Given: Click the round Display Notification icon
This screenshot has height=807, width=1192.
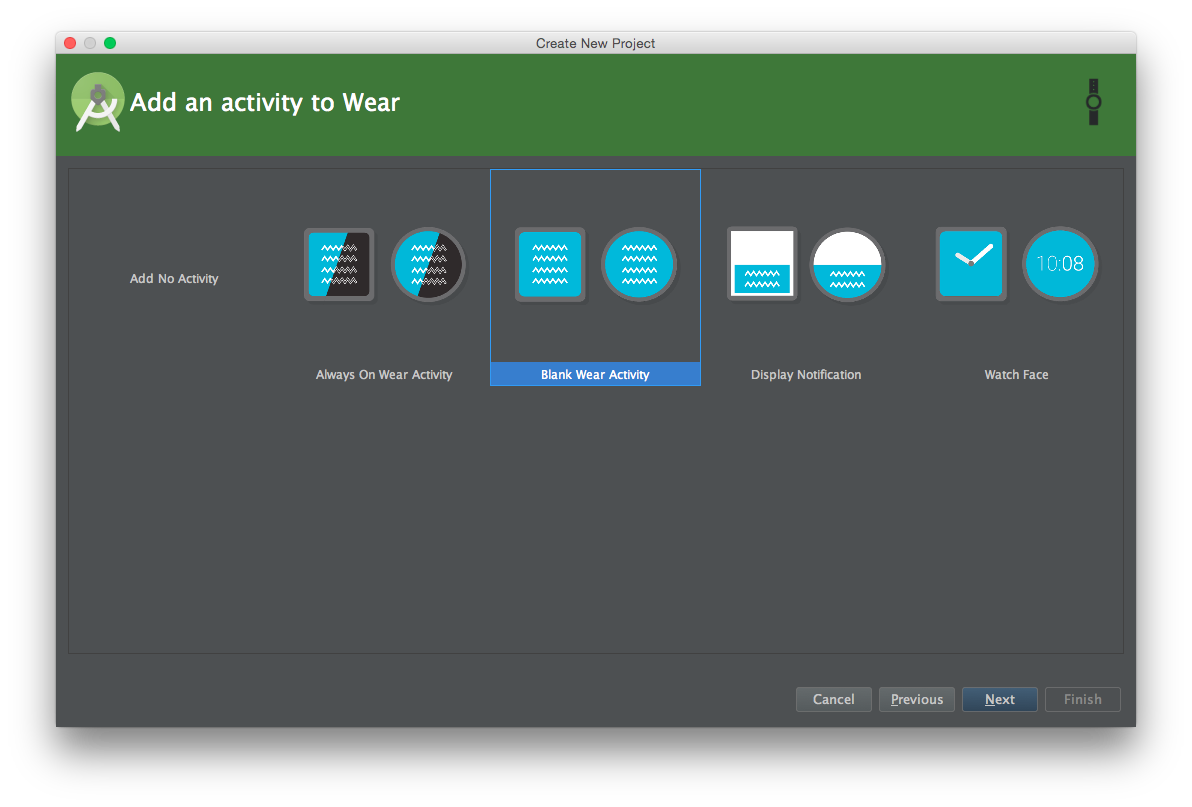Looking at the screenshot, I should click(848, 264).
